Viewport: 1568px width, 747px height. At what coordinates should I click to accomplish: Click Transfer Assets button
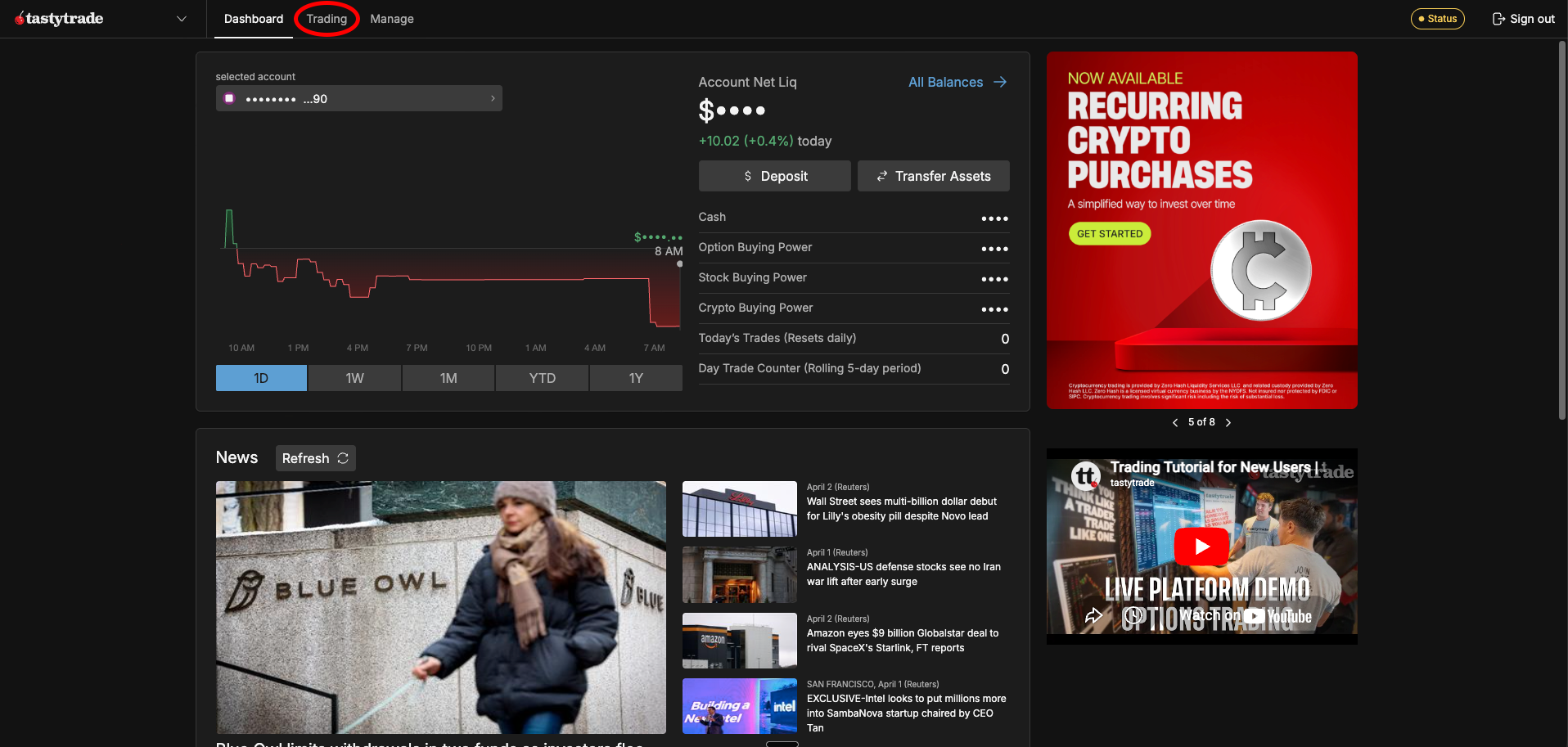click(x=933, y=176)
